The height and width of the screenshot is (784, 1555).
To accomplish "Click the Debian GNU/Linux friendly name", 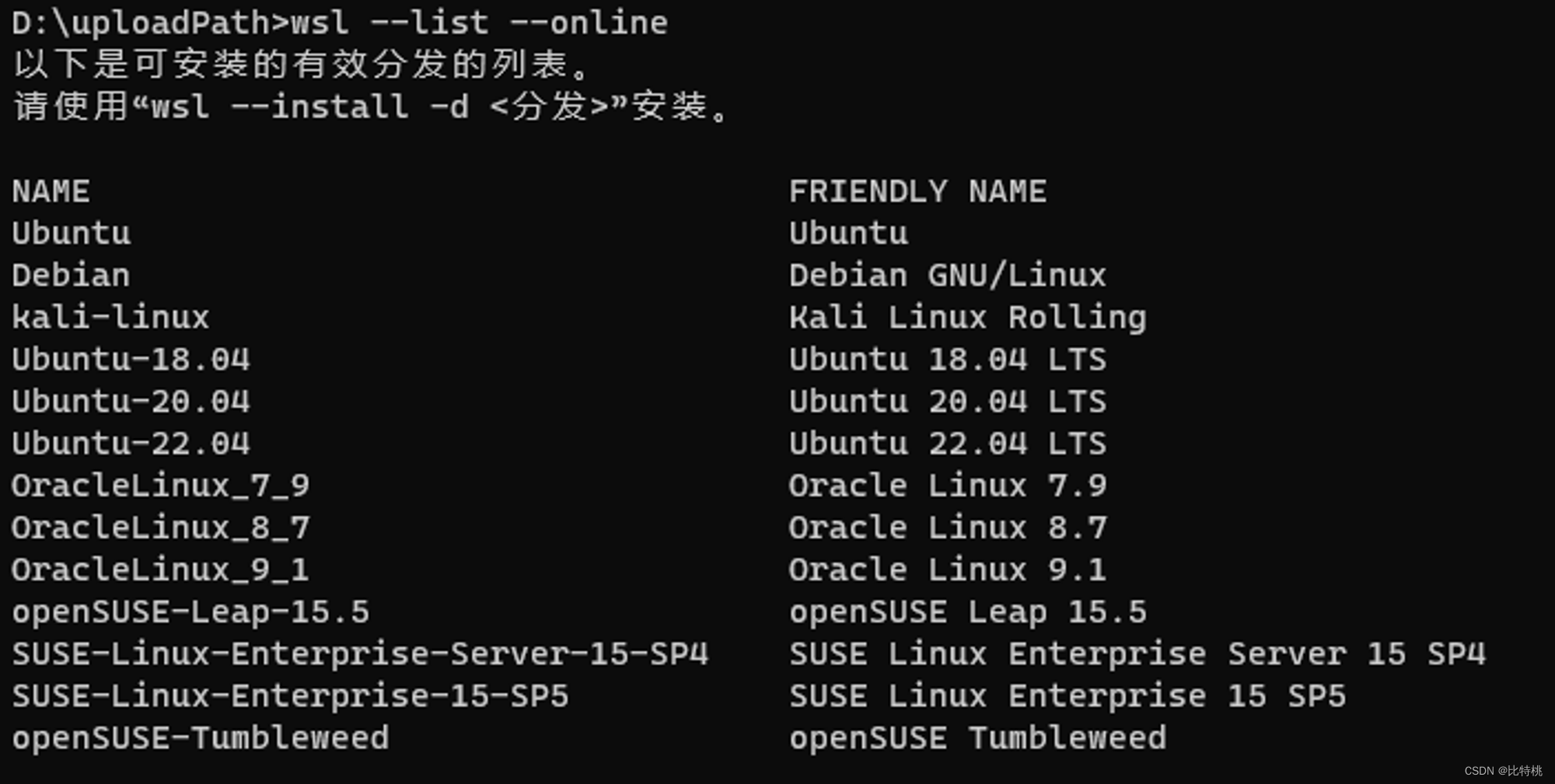I will [x=948, y=275].
